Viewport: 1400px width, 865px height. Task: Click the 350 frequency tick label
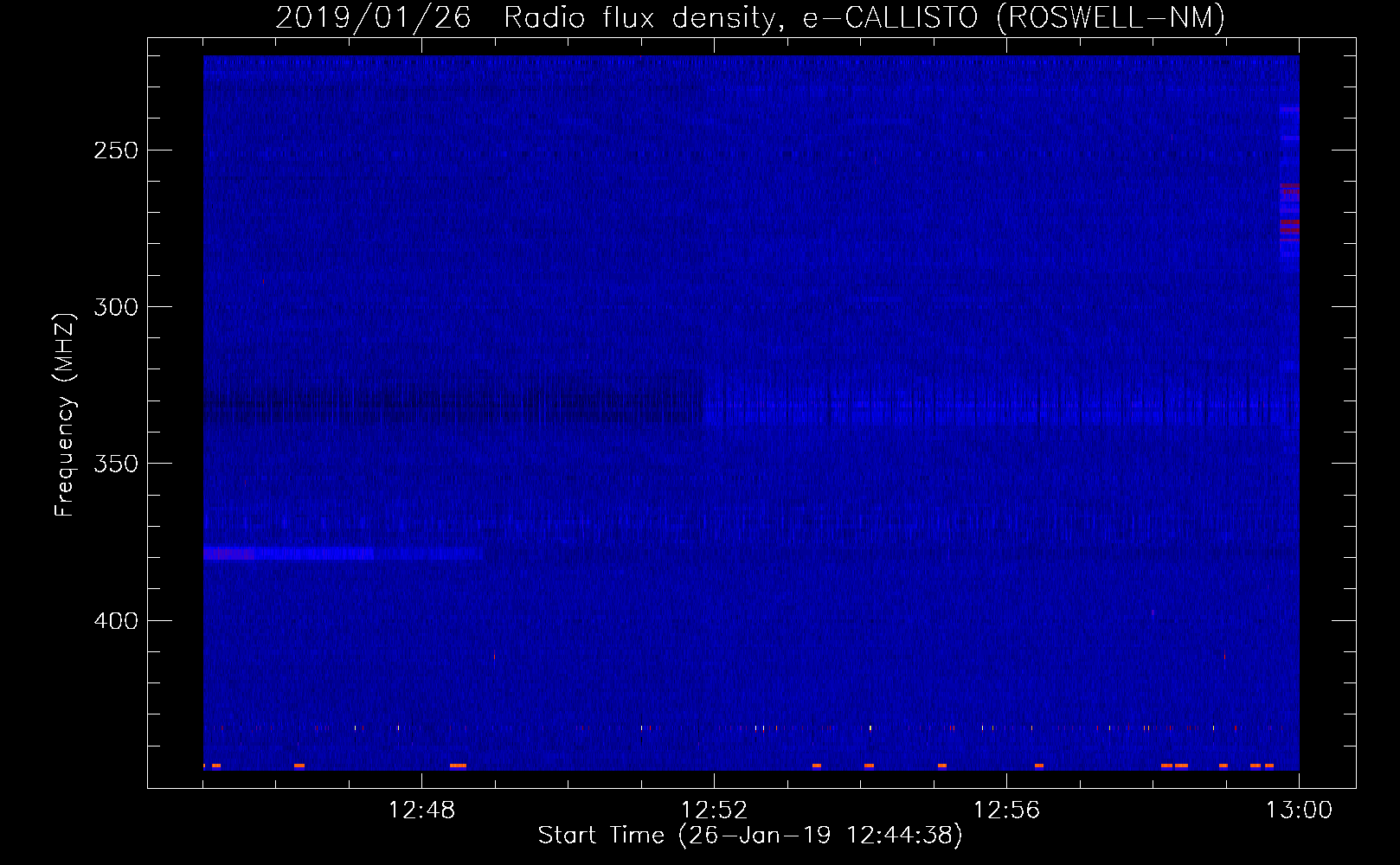[116, 464]
